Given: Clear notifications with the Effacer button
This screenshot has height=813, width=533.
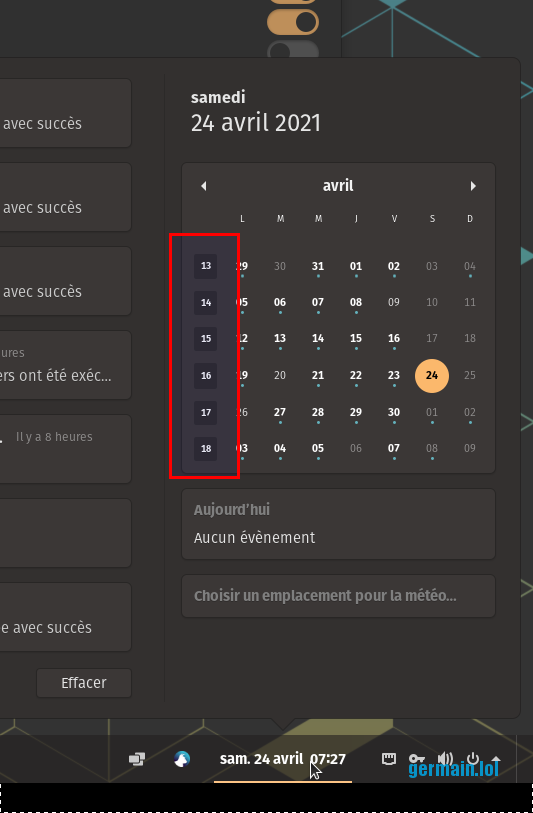Looking at the screenshot, I should 84,683.
